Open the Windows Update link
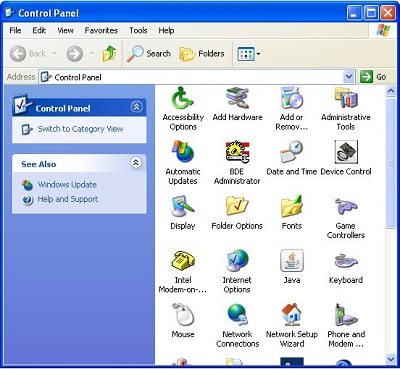Image resolution: width=400 pixels, height=369 pixels. [x=67, y=184]
